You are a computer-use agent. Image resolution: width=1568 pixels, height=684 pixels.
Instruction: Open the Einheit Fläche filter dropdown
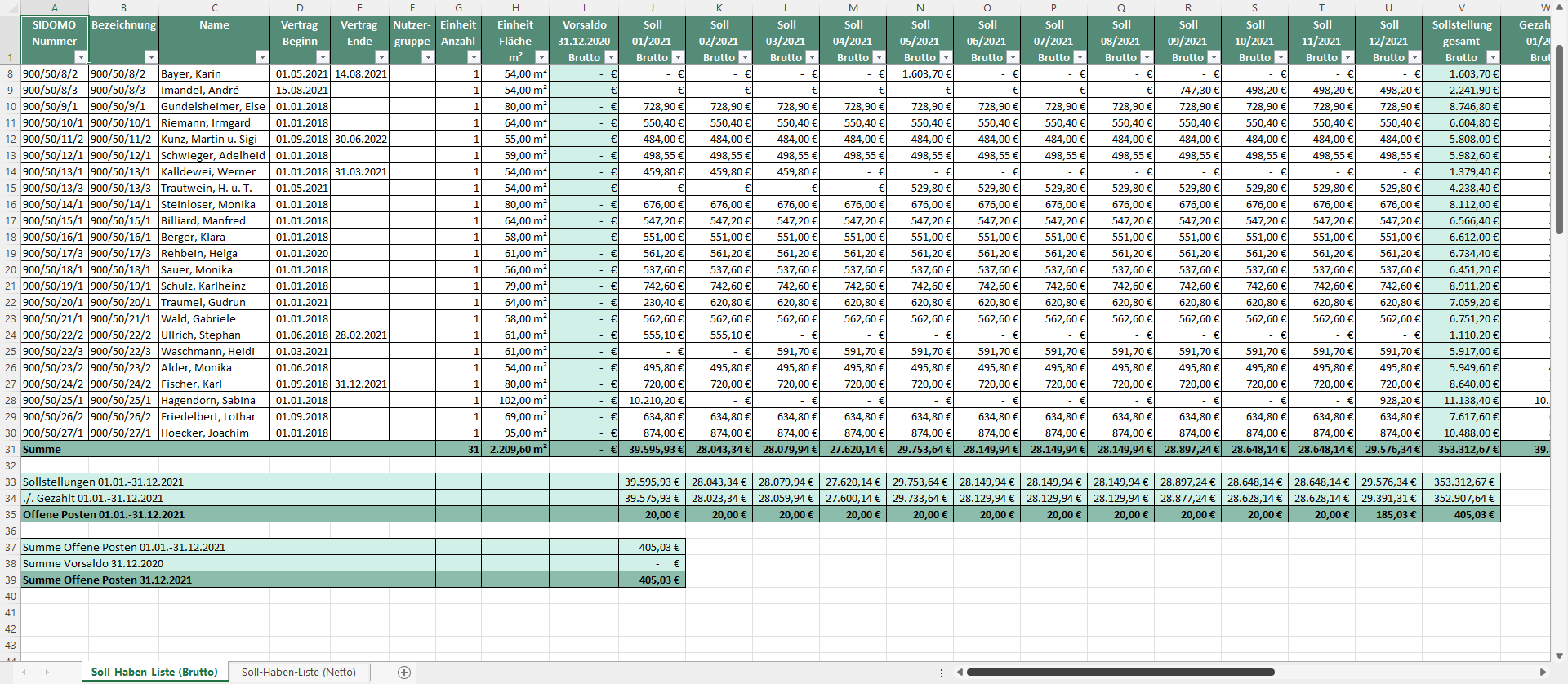[x=541, y=57]
